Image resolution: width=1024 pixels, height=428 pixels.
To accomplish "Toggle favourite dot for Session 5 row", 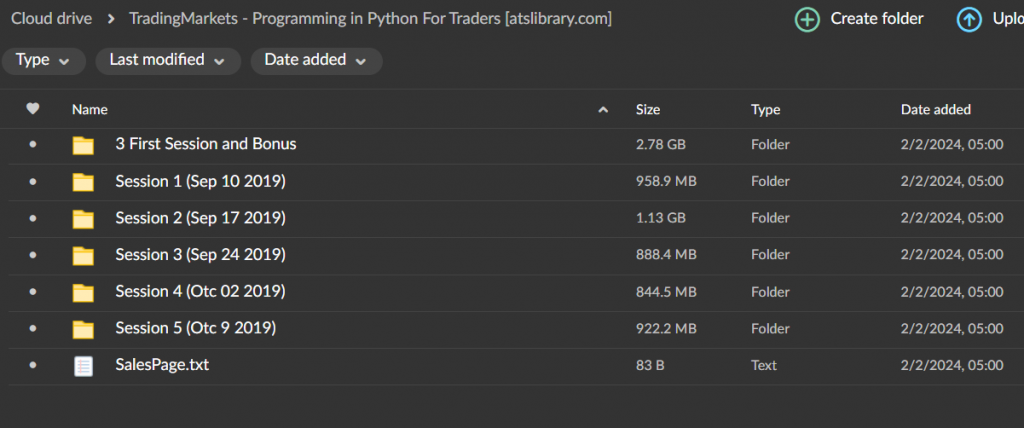I will tap(33, 328).
